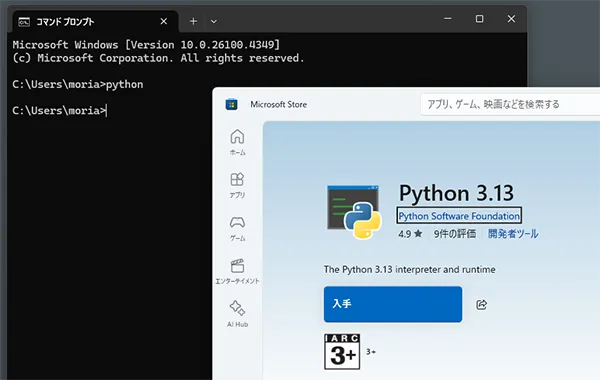
Task: Click the command prompt tab icon
Action: click(x=24, y=22)
